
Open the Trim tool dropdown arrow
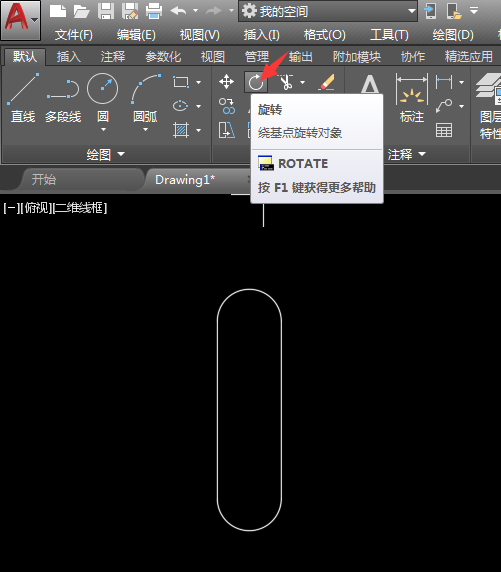point(302,82)
